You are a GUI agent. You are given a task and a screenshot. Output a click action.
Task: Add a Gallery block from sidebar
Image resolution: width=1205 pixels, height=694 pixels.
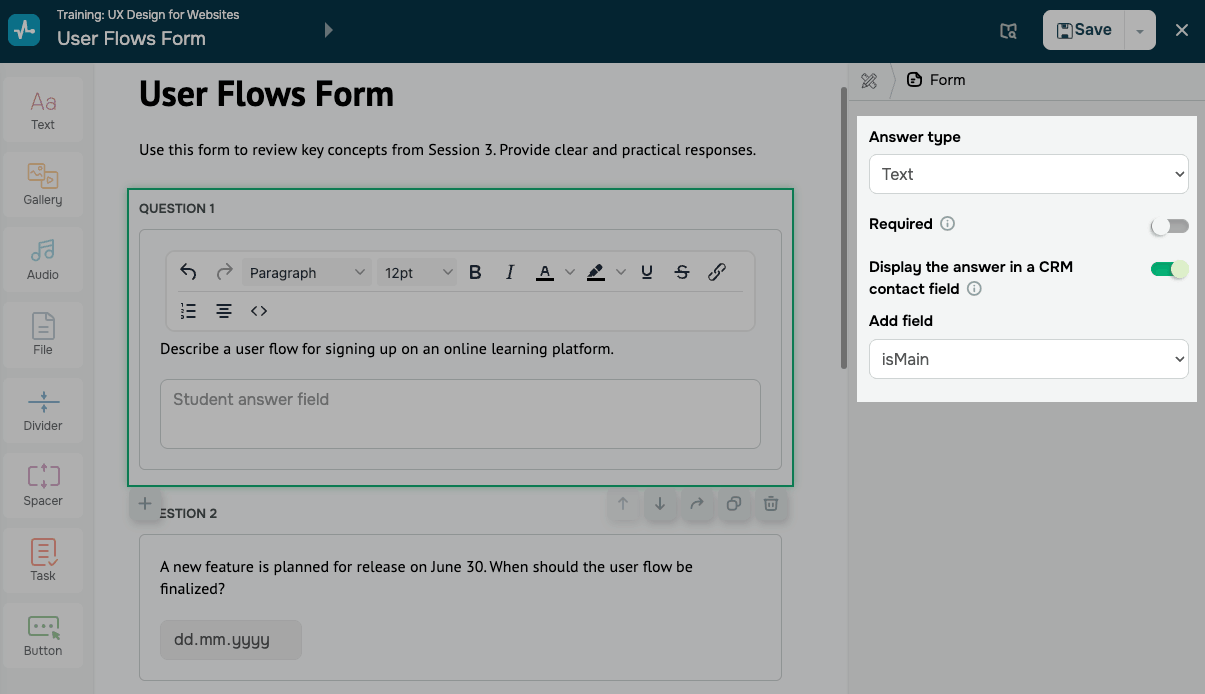click(43, 185)
